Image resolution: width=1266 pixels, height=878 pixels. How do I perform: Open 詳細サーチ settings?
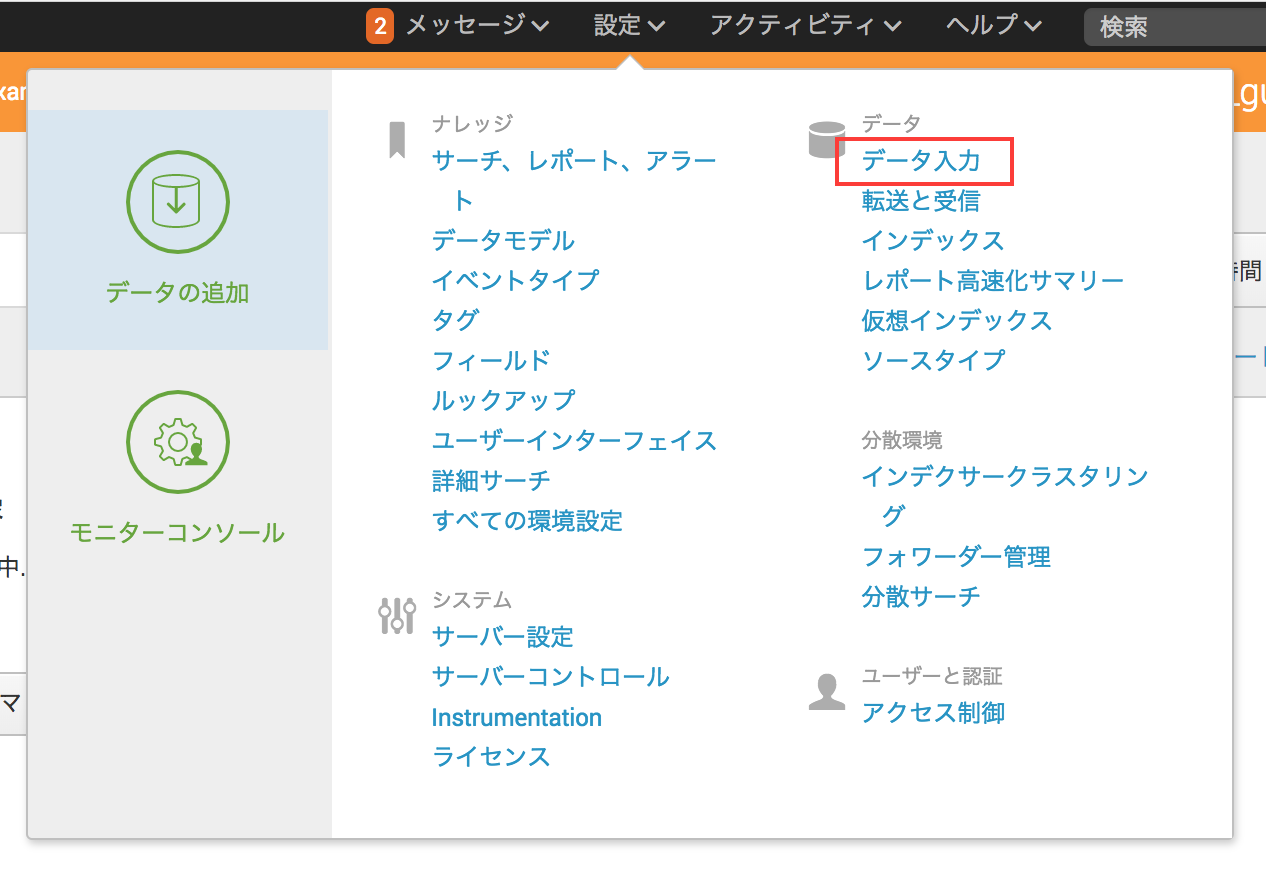pos(491,481)
